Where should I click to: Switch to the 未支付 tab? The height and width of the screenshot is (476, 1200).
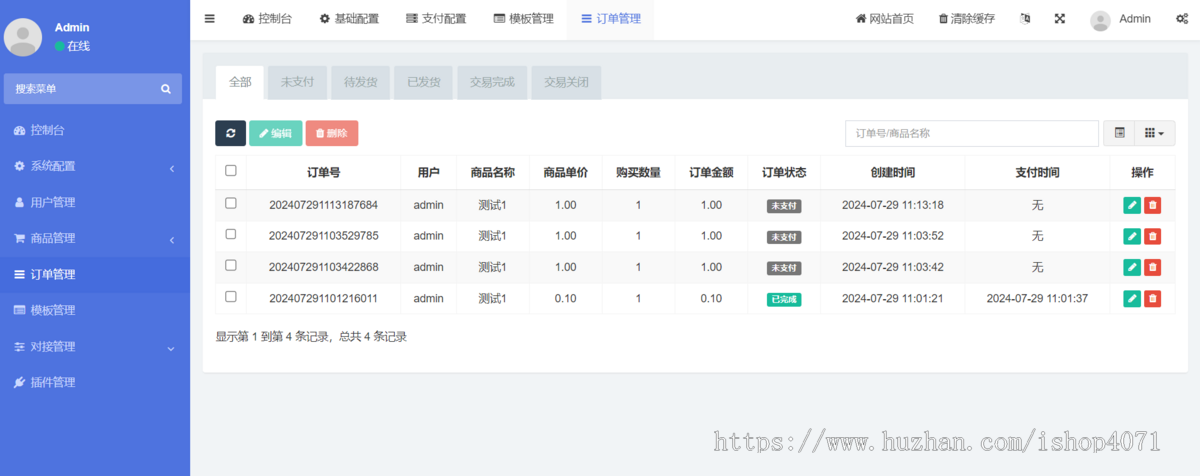(297, 82)
